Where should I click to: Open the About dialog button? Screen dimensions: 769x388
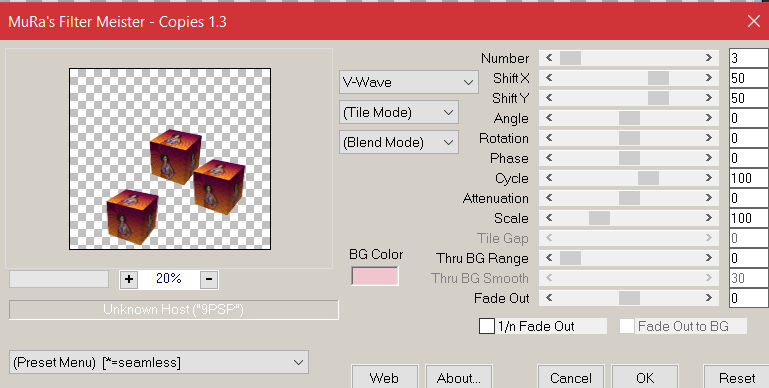point(459,377)
